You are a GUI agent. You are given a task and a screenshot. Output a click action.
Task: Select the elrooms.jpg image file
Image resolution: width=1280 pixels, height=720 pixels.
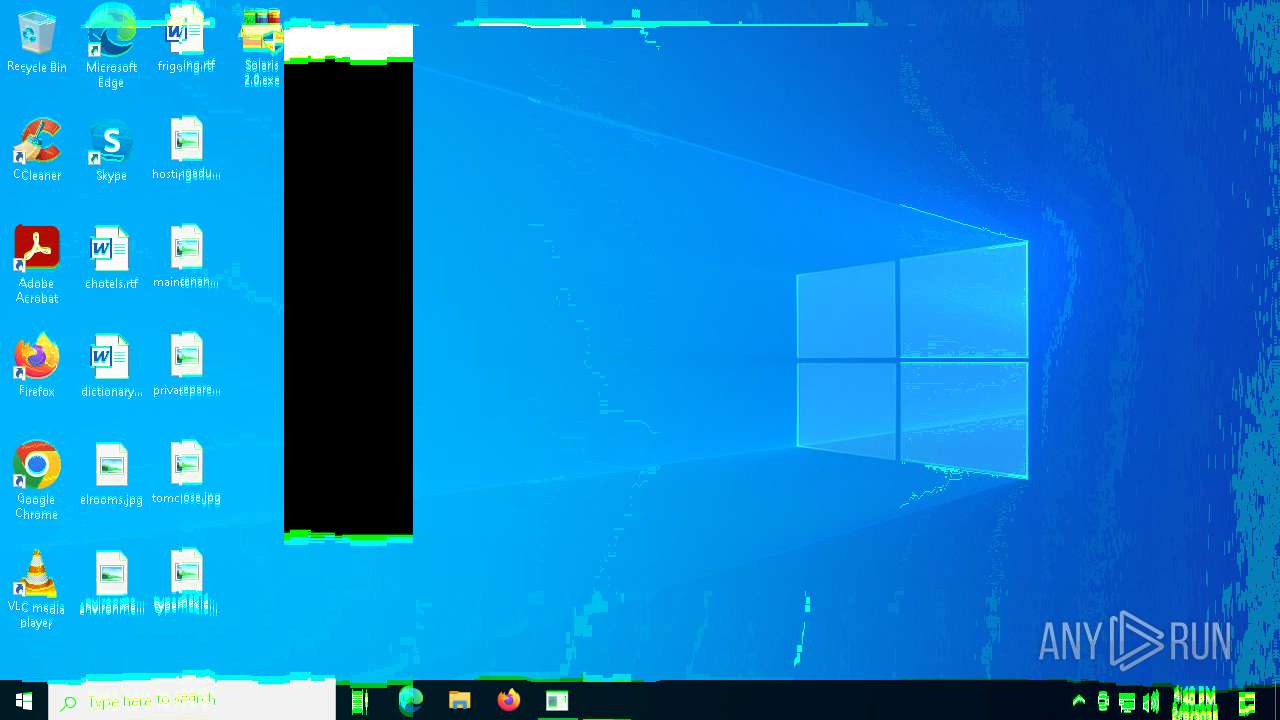pos(111,474)
